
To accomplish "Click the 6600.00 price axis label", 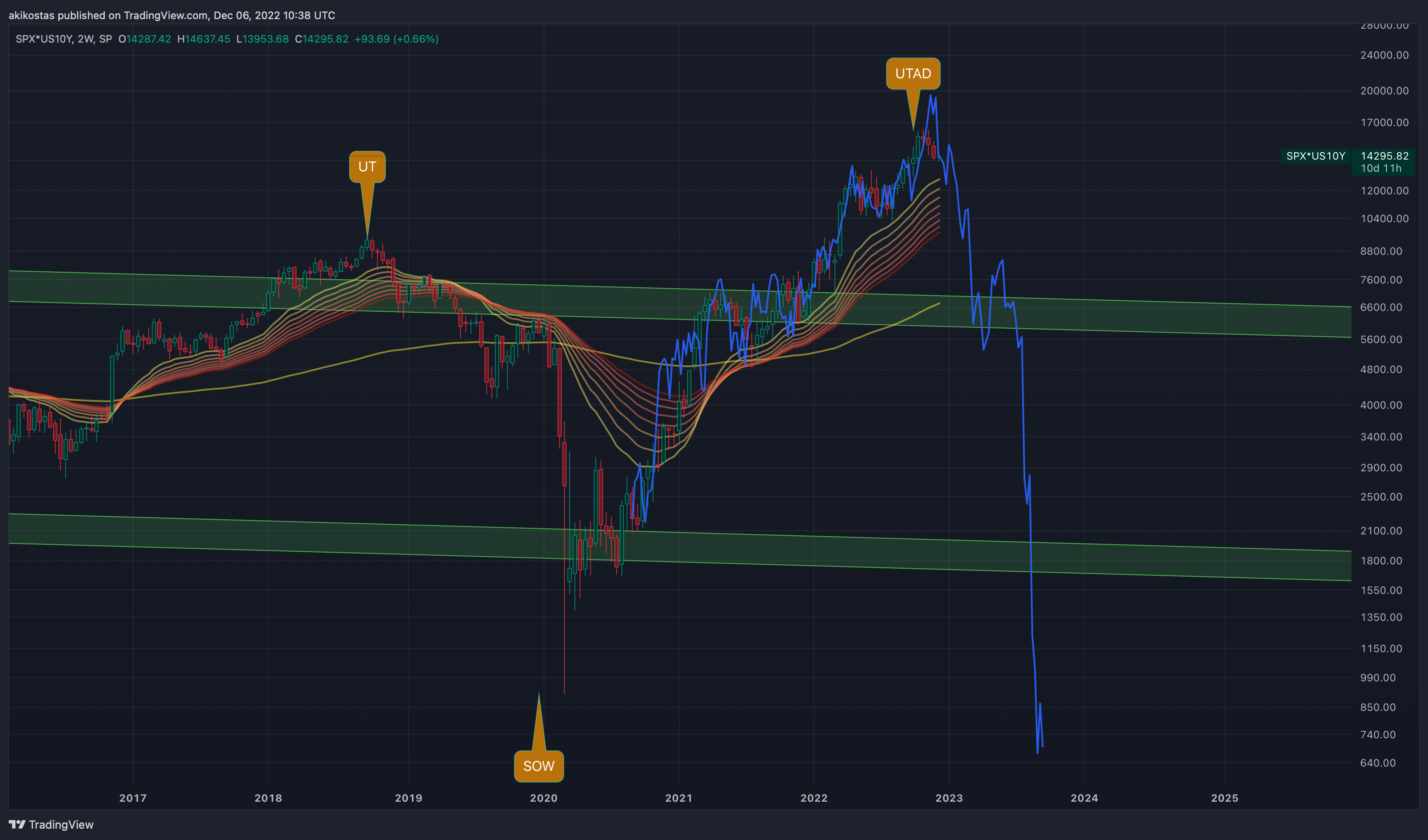I will [x=1381, y=307].
